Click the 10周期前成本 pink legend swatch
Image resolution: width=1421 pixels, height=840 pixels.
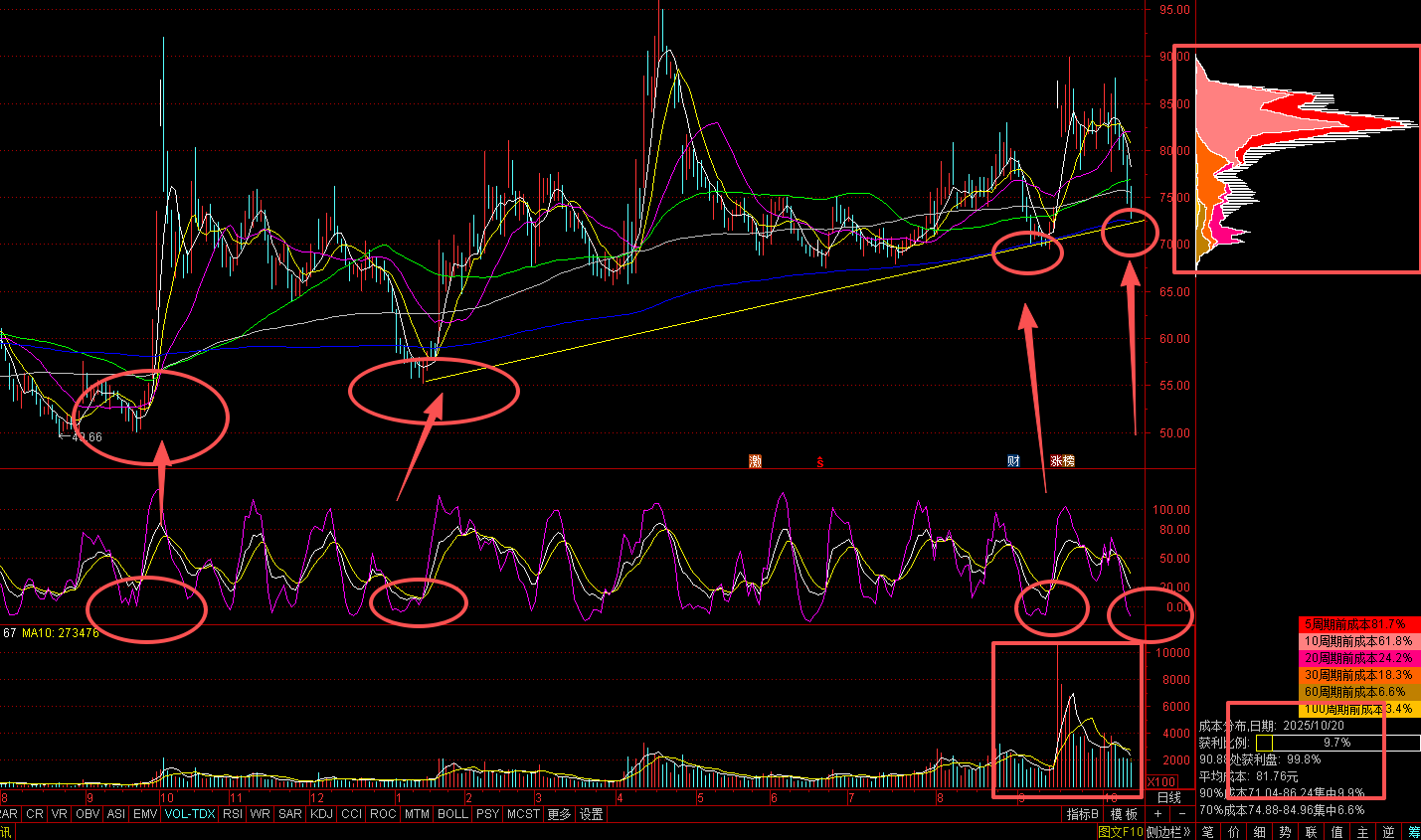tap(1358, 641)
